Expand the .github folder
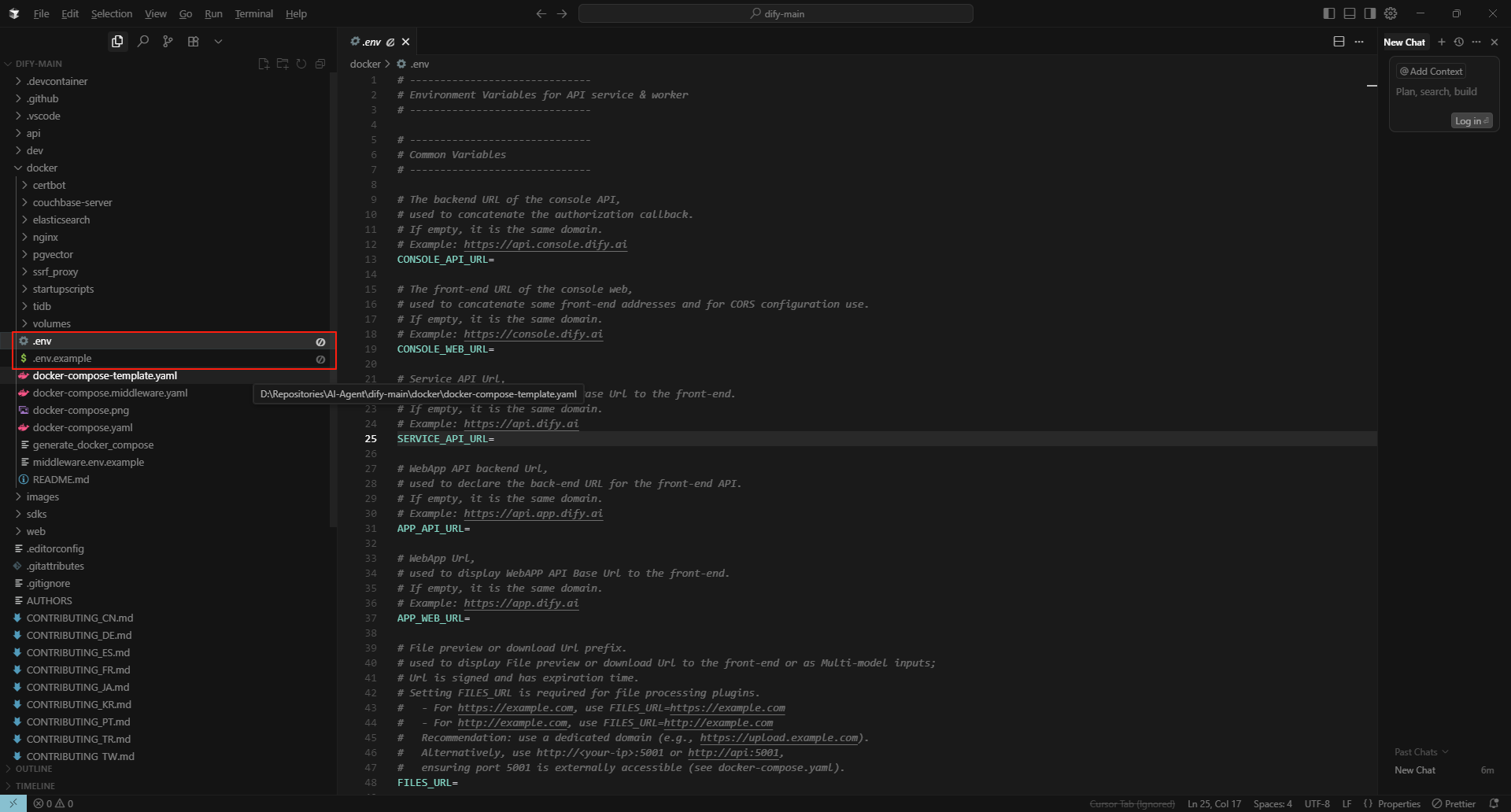The width and height of the screenshot is (1511, 812). click(42, 98)
